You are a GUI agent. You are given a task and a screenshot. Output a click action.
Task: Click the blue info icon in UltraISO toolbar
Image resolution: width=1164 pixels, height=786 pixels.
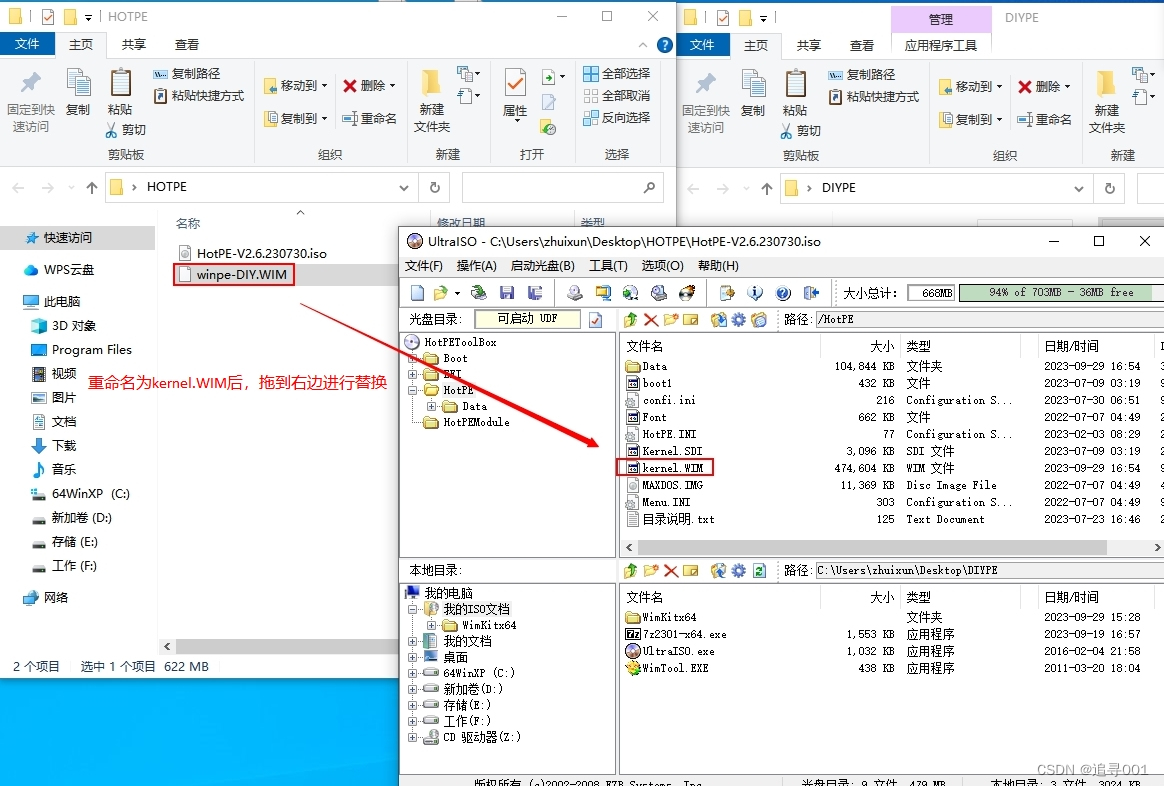[755, 293]
